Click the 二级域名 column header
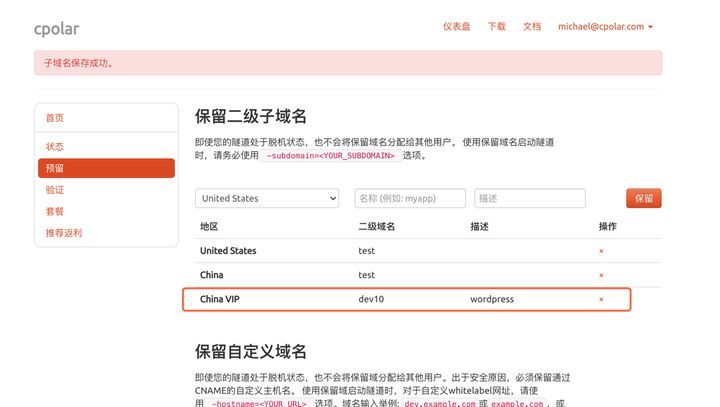 (377, 226)
